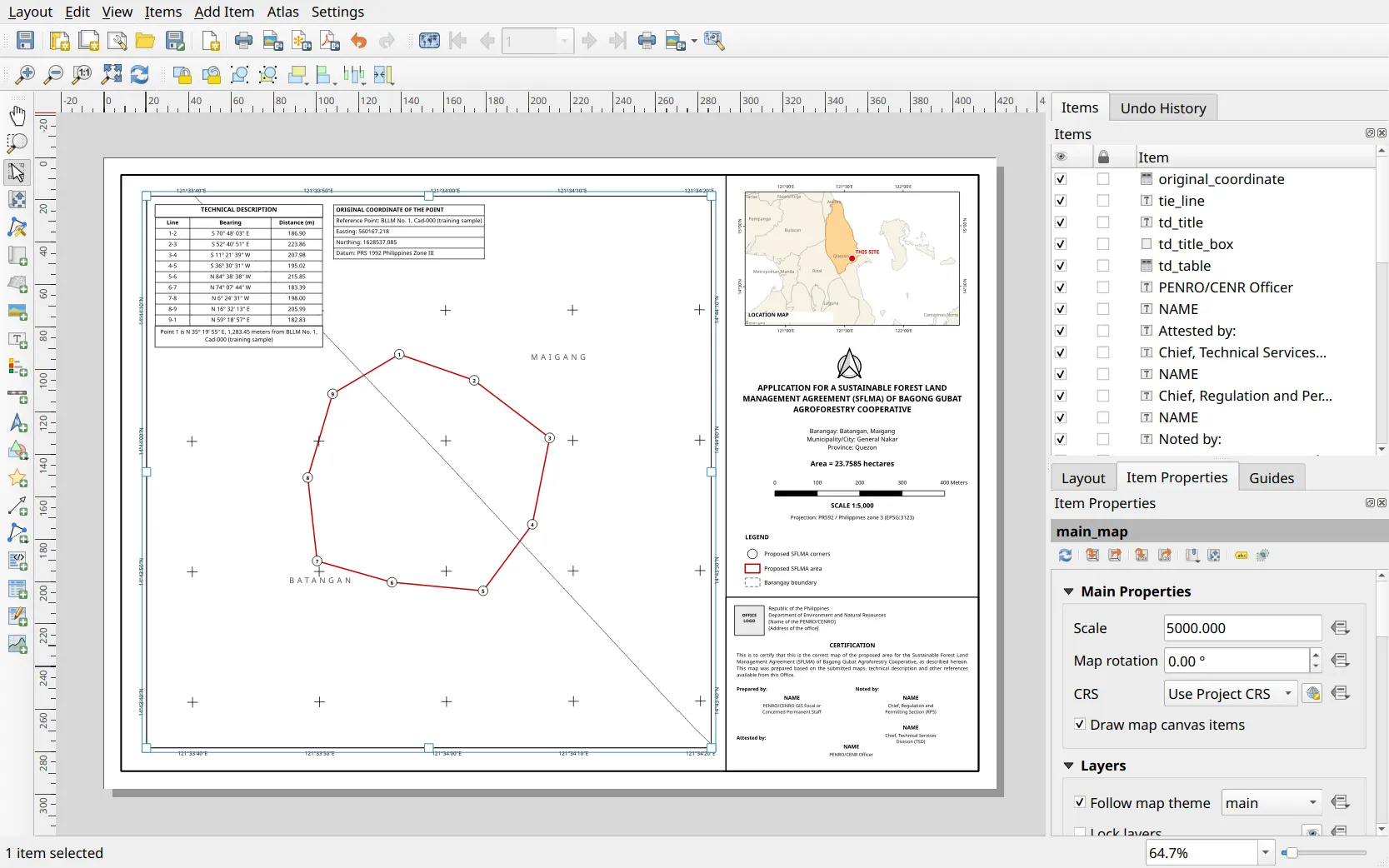Select the Pan Layout hand tool
1389x868 pixels.
(17, 116)
